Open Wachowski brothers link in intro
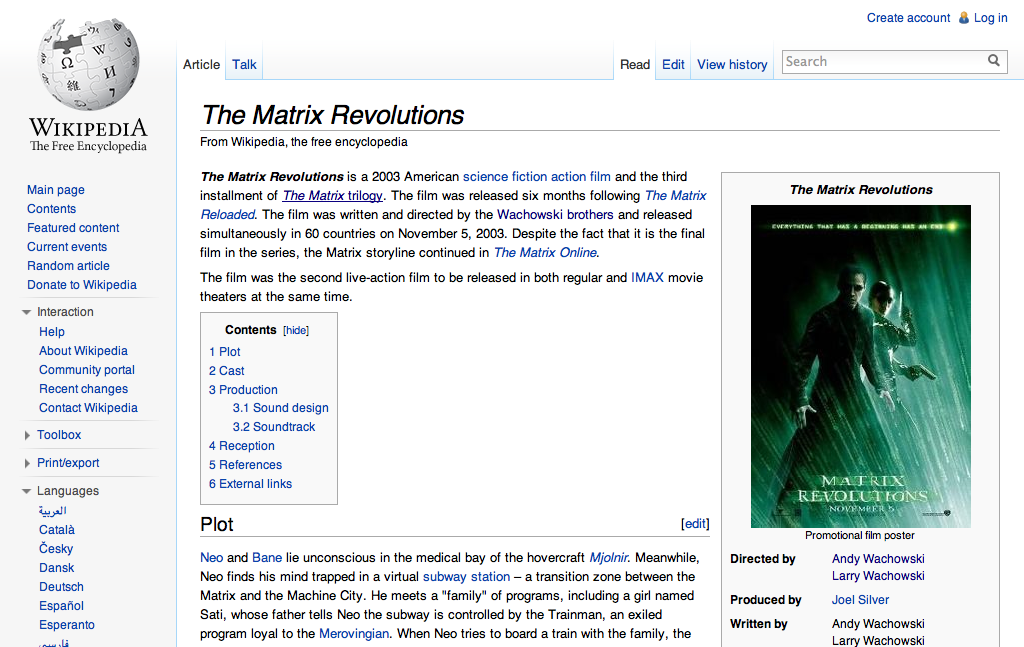This screenshot has height=647, width=1024. click(555, 214)
